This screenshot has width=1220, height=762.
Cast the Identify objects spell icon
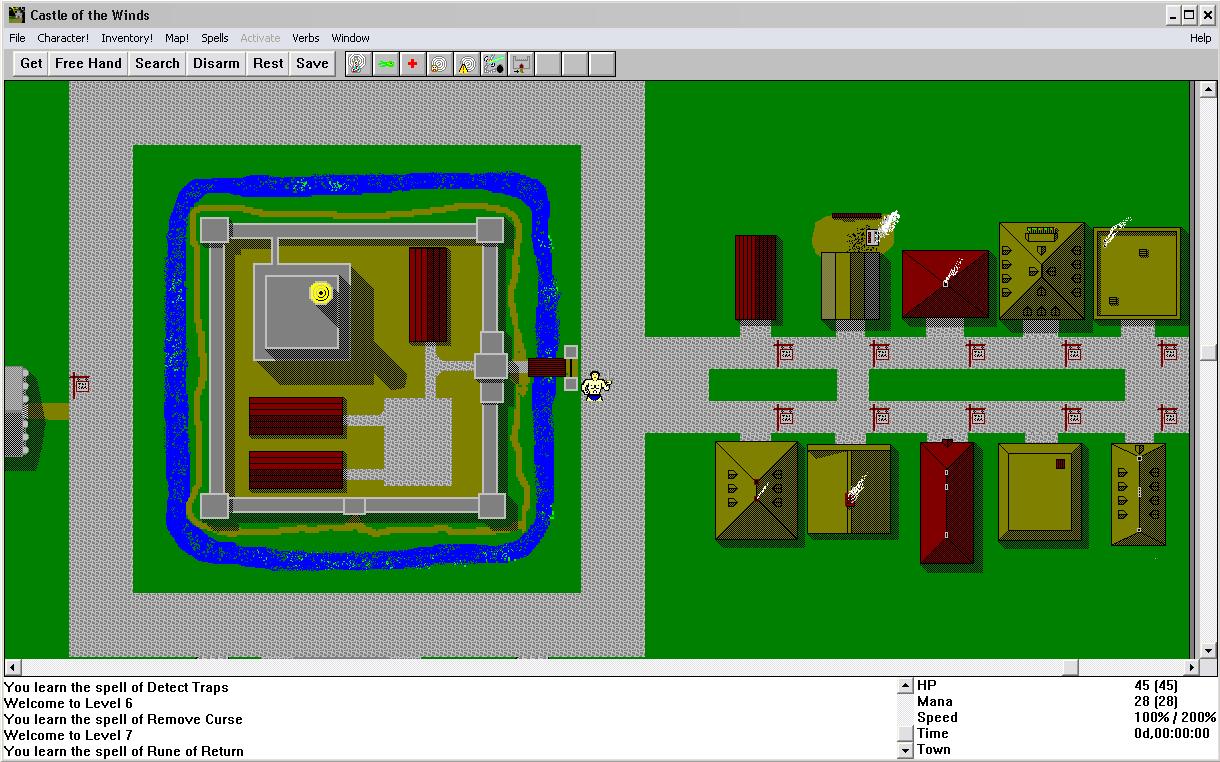click(x=493, y=63)
